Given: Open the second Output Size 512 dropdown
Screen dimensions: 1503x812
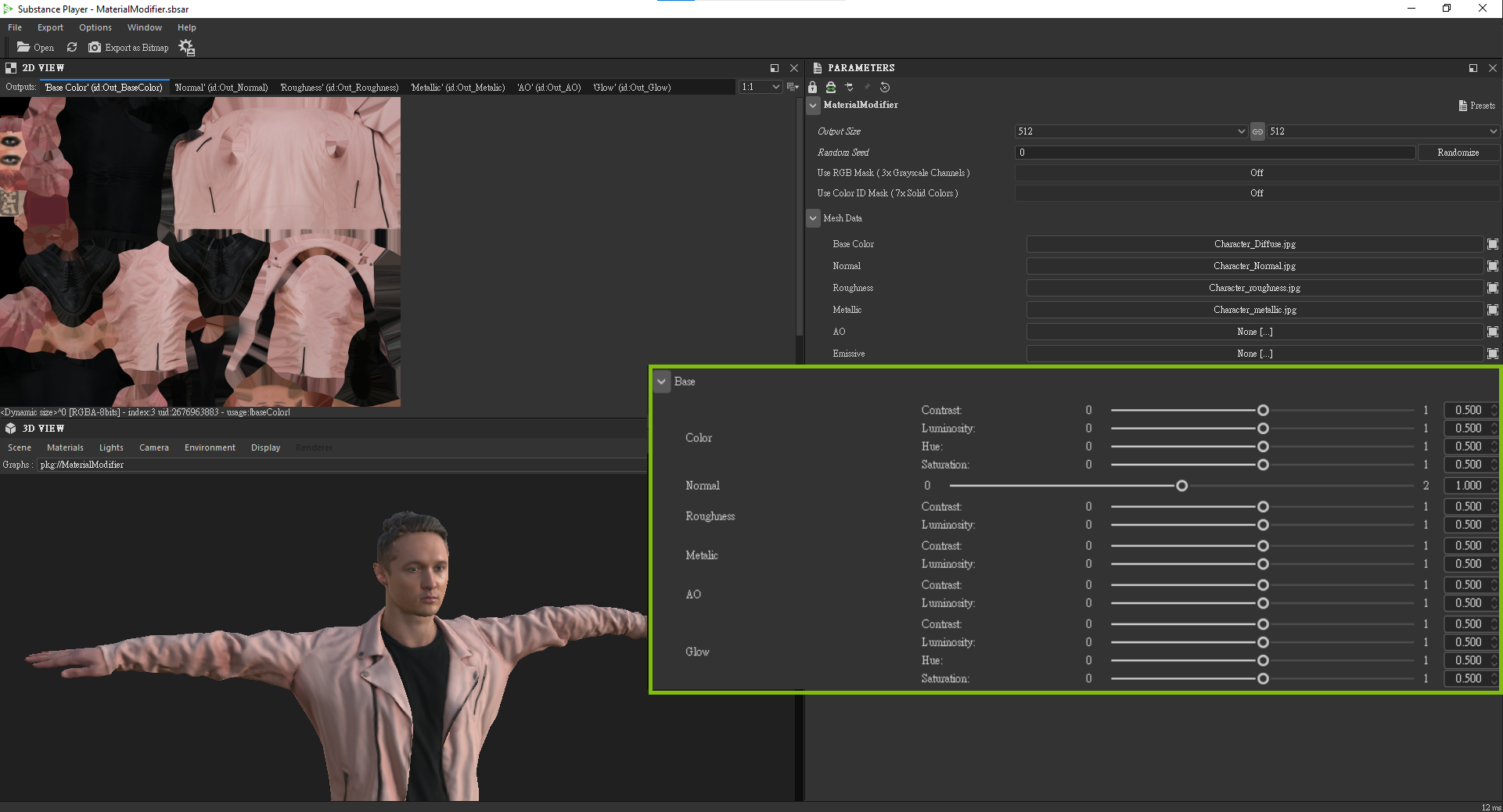Looking at the screenshot, I should point(1383,131).
